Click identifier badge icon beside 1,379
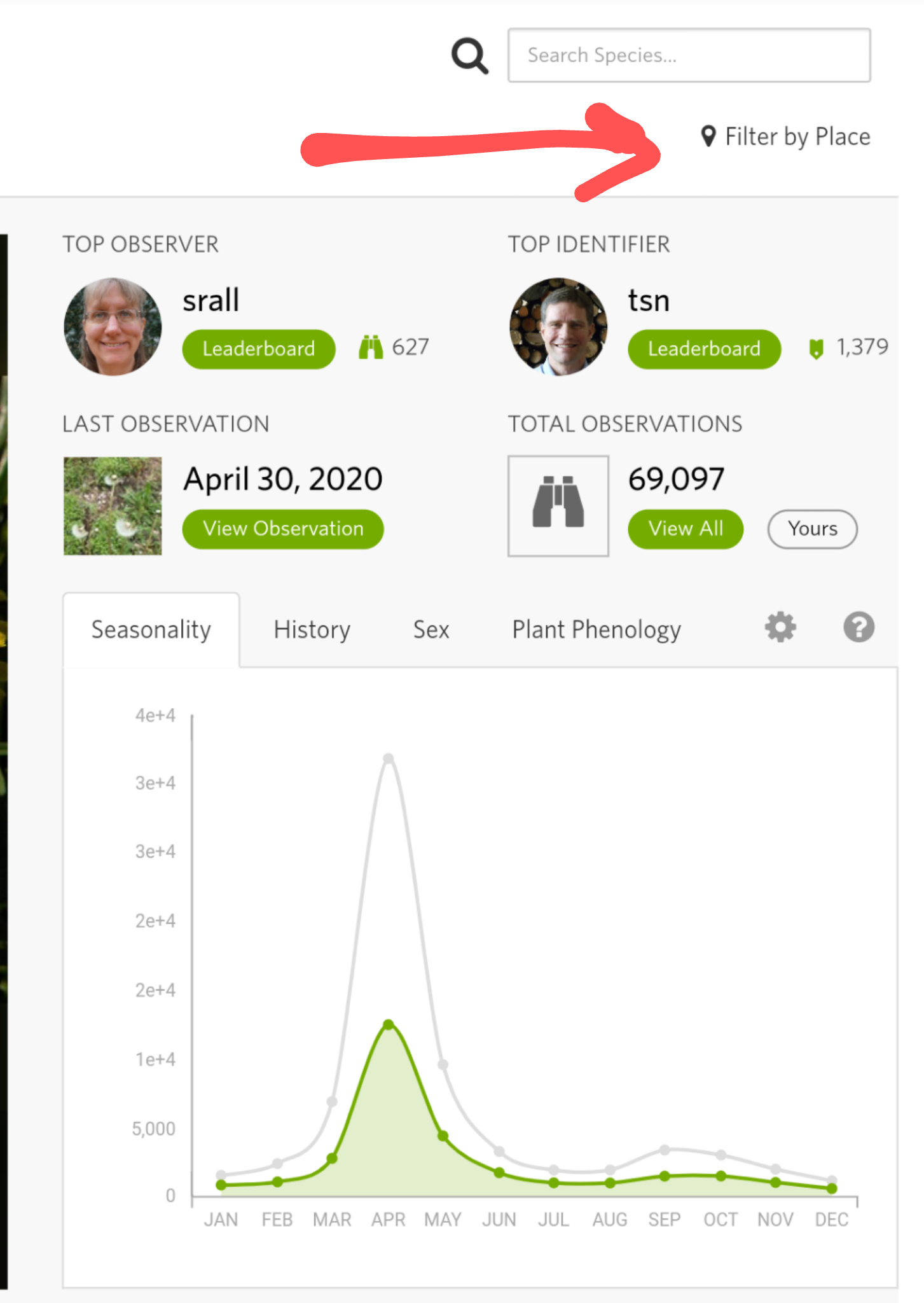 coord(816,348)
